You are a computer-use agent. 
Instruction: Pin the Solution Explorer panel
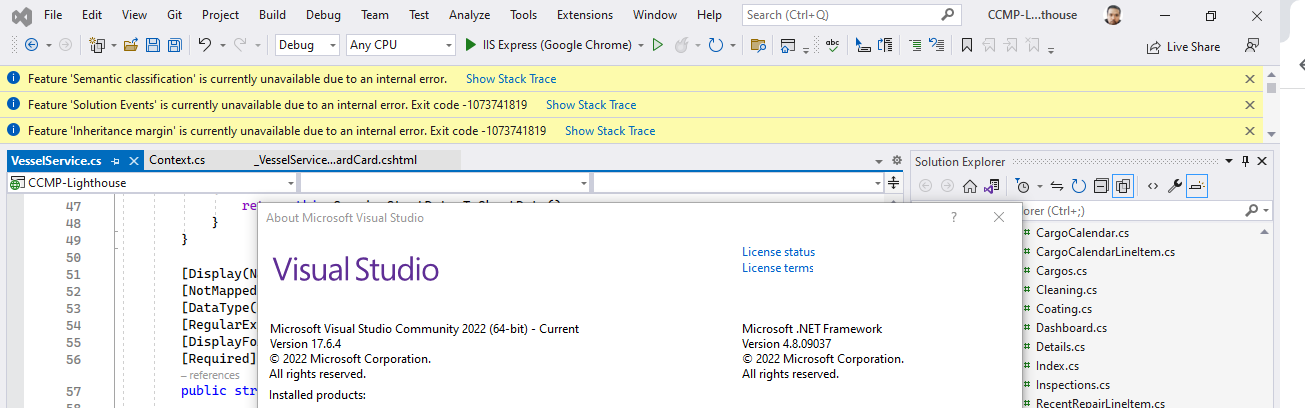coord(1245,161)
